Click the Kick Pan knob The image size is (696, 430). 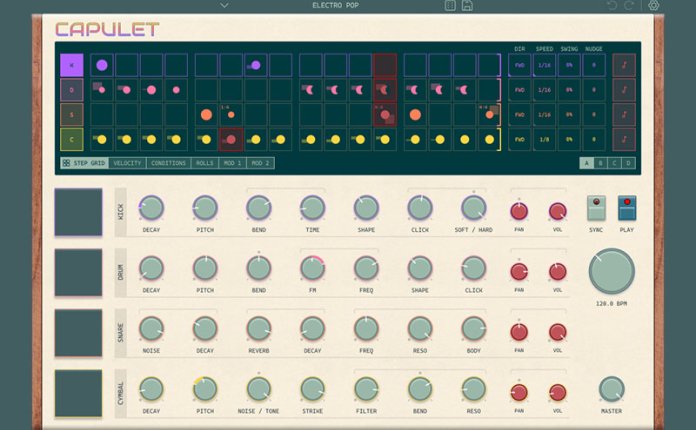519,211
